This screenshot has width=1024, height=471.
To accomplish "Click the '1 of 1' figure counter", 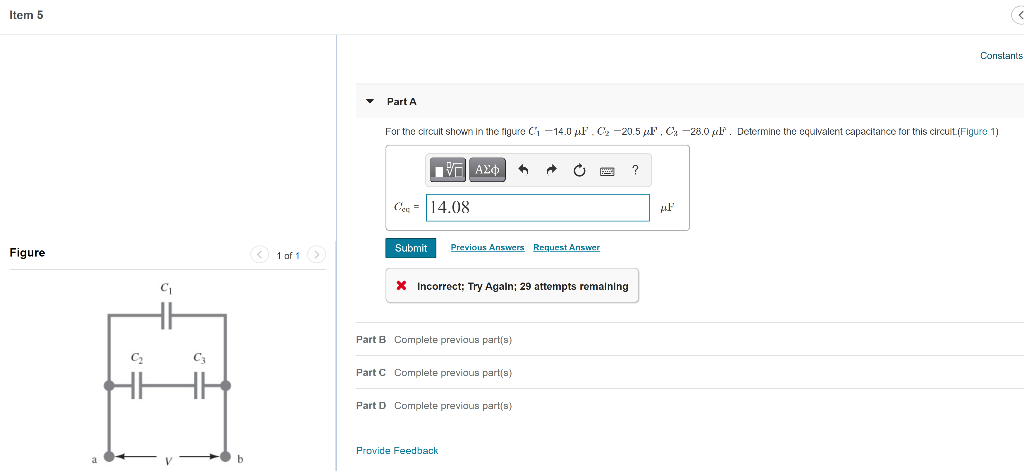I will pos(288,255).
